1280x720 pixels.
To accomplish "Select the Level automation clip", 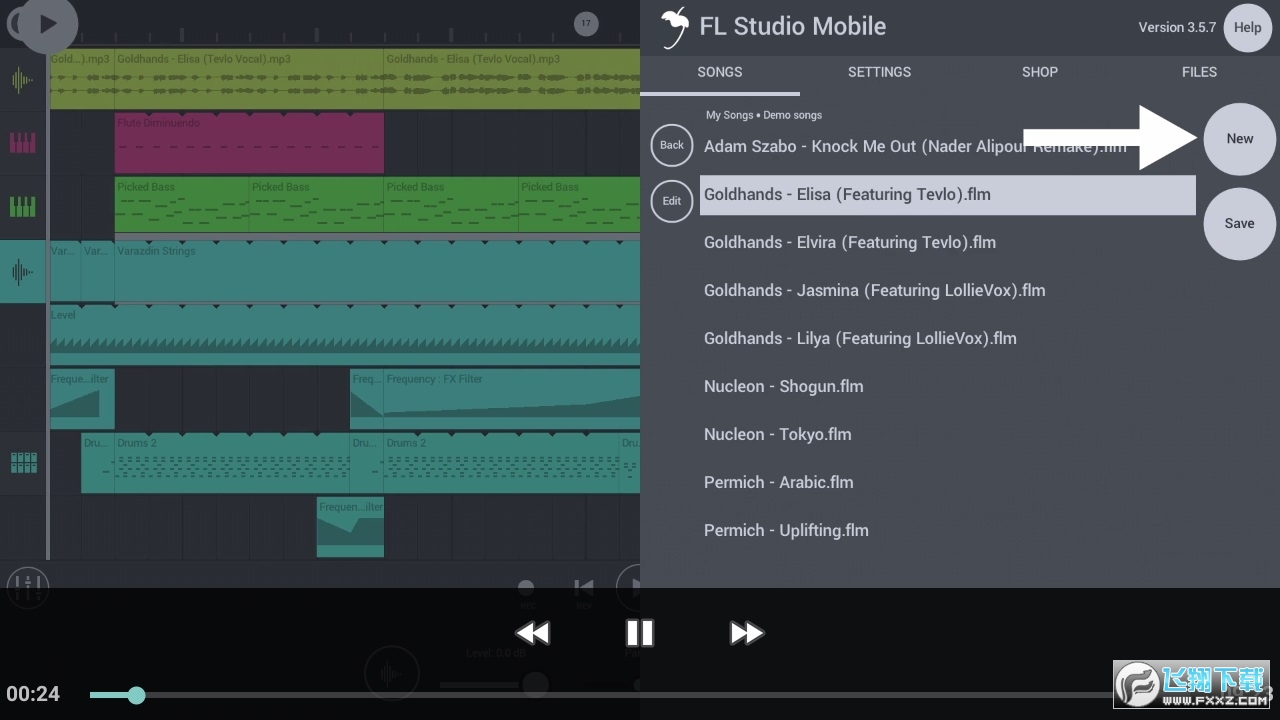I will point(345,334).
